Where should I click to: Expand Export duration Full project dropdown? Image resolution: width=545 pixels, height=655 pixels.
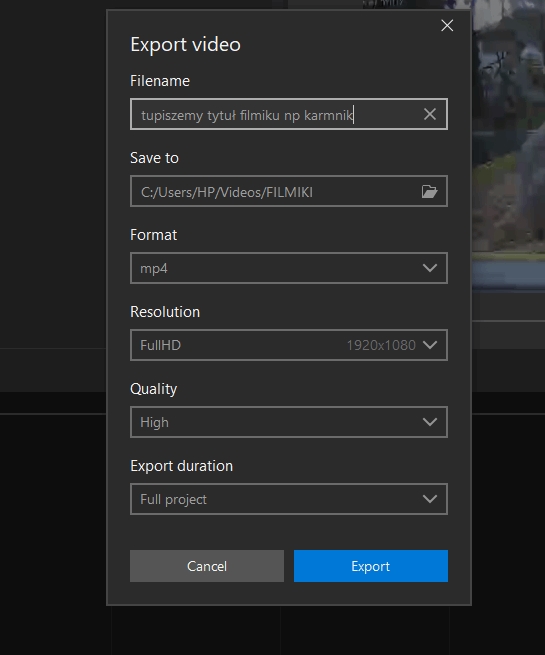289,499
